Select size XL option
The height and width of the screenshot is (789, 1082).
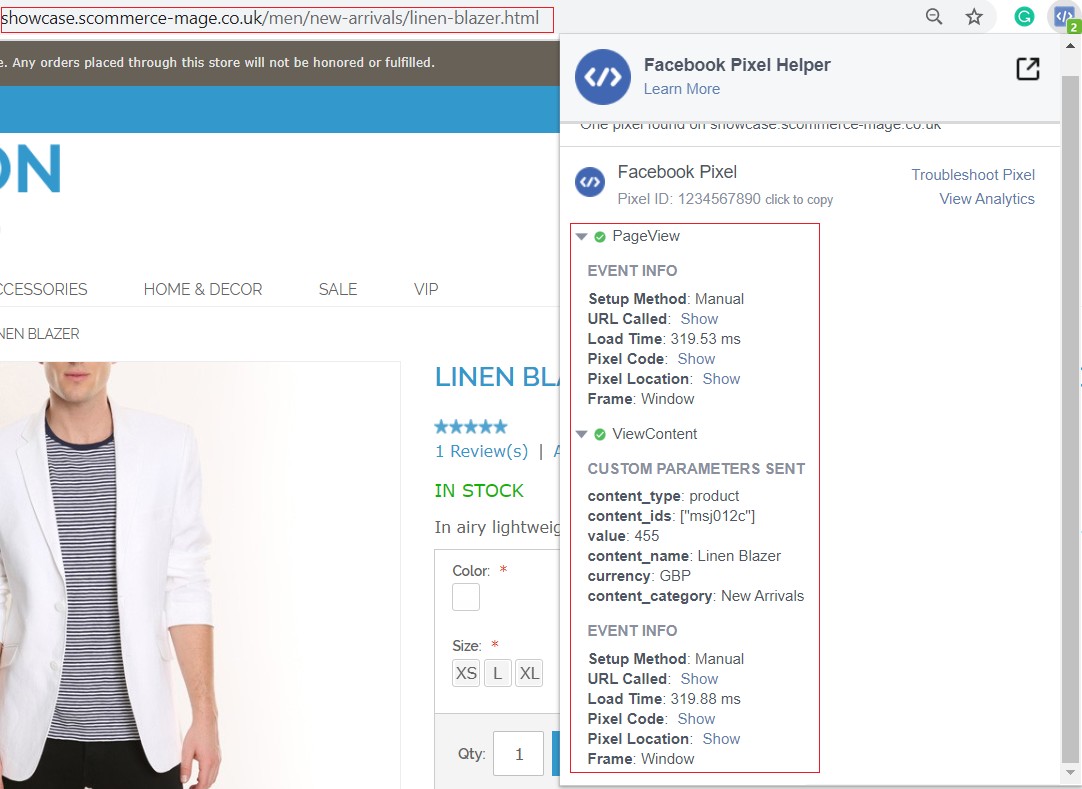point(529,673)
